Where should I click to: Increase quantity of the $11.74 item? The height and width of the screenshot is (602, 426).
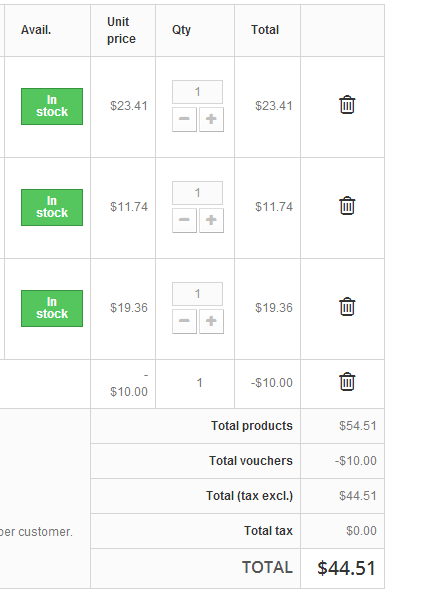(211, 220)
